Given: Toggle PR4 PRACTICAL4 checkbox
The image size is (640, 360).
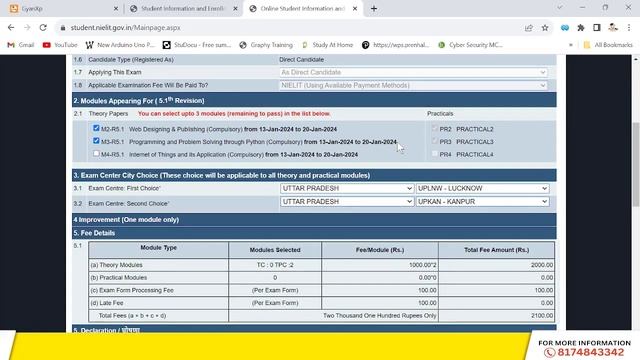Looking at the screenshot, I should coord(435,153).
